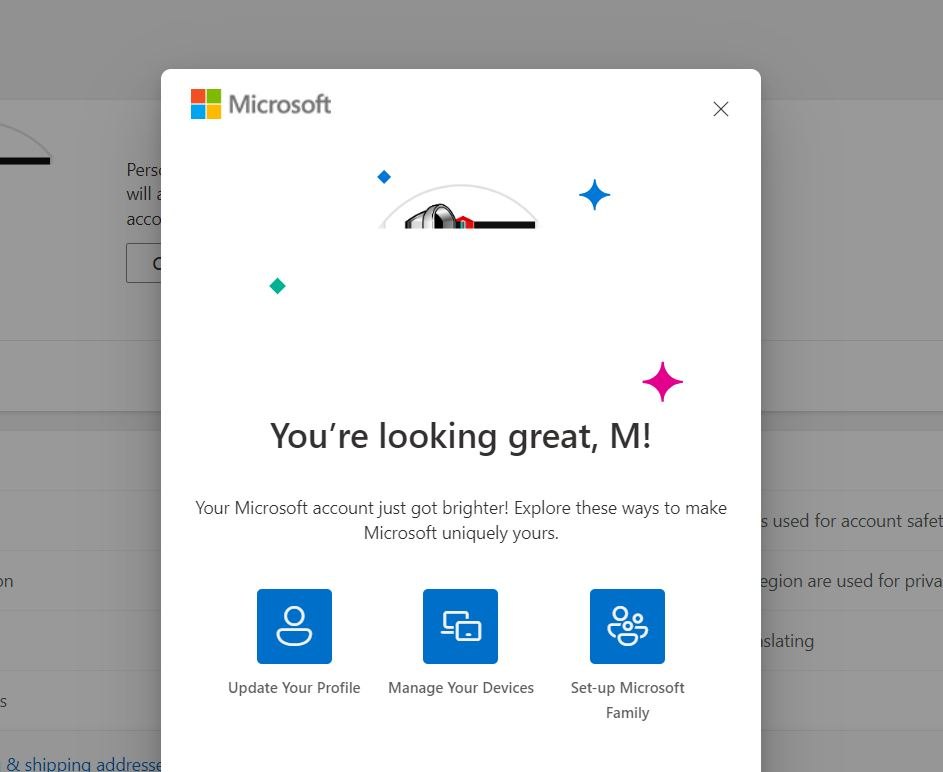Screen dimensions: 943x772
Task: Click the "used for account safet" background text
Action: coord(852,521)
